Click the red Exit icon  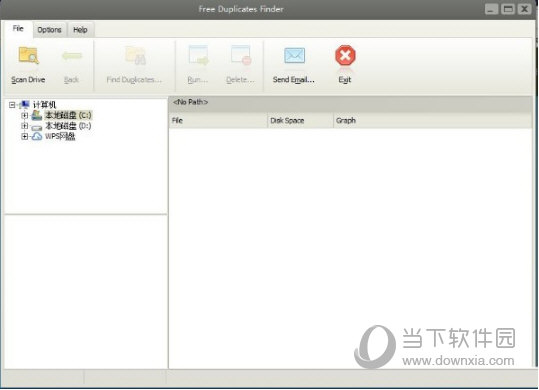[345, 55]
